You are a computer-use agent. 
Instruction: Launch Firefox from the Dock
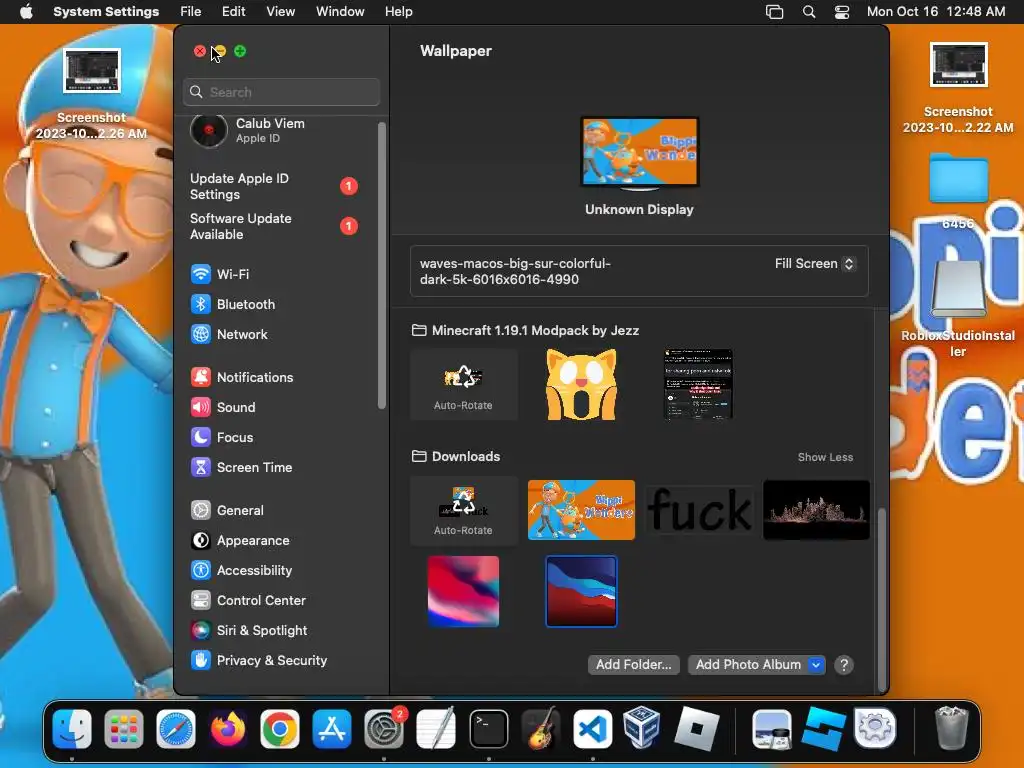tap(228, 728)
